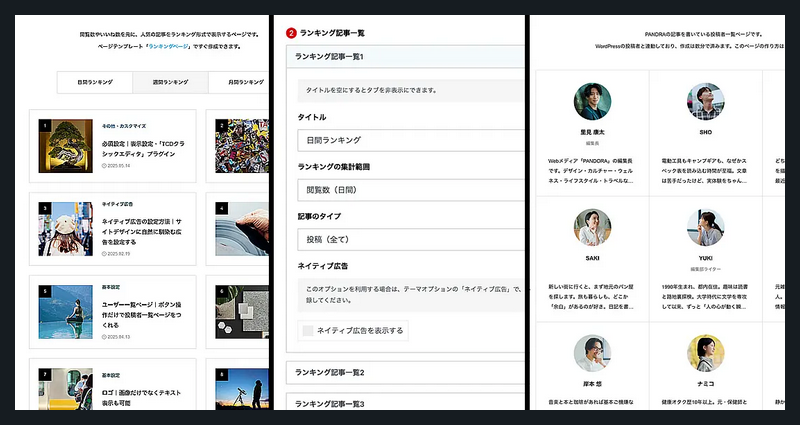Click the ネイティブ広告 category label on rank 3 card

click(x=117, y=204)
